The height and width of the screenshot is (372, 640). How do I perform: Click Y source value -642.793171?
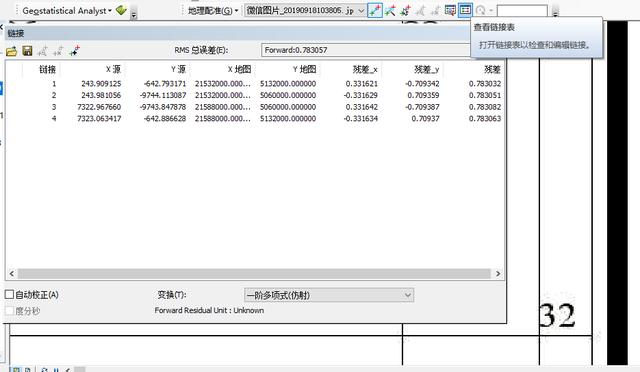[x=165, y=84]
